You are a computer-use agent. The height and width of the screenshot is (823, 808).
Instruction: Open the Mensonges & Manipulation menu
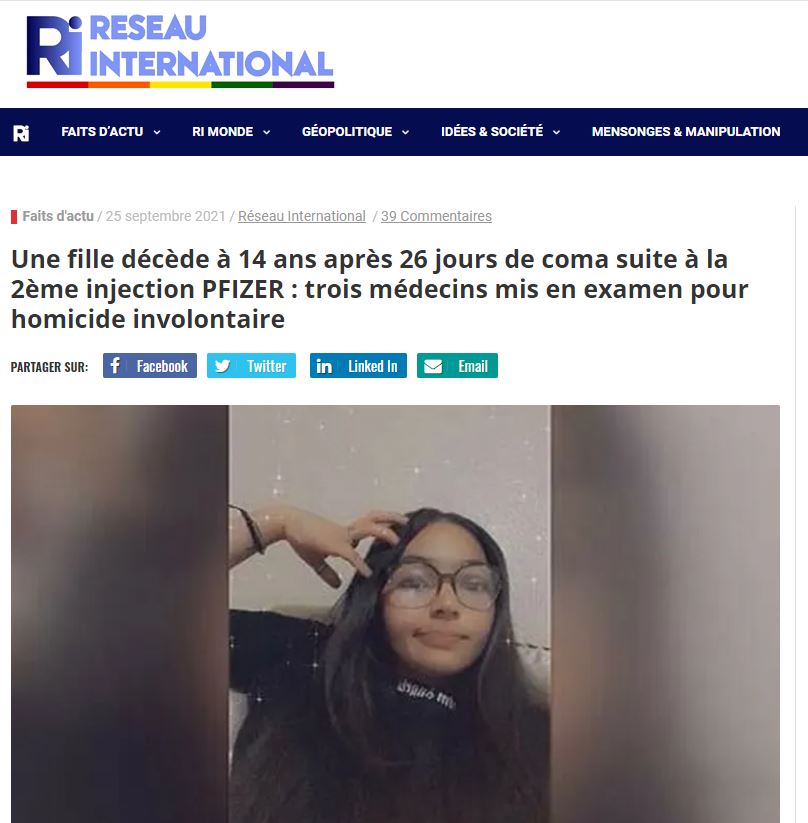tap(686, 132)
